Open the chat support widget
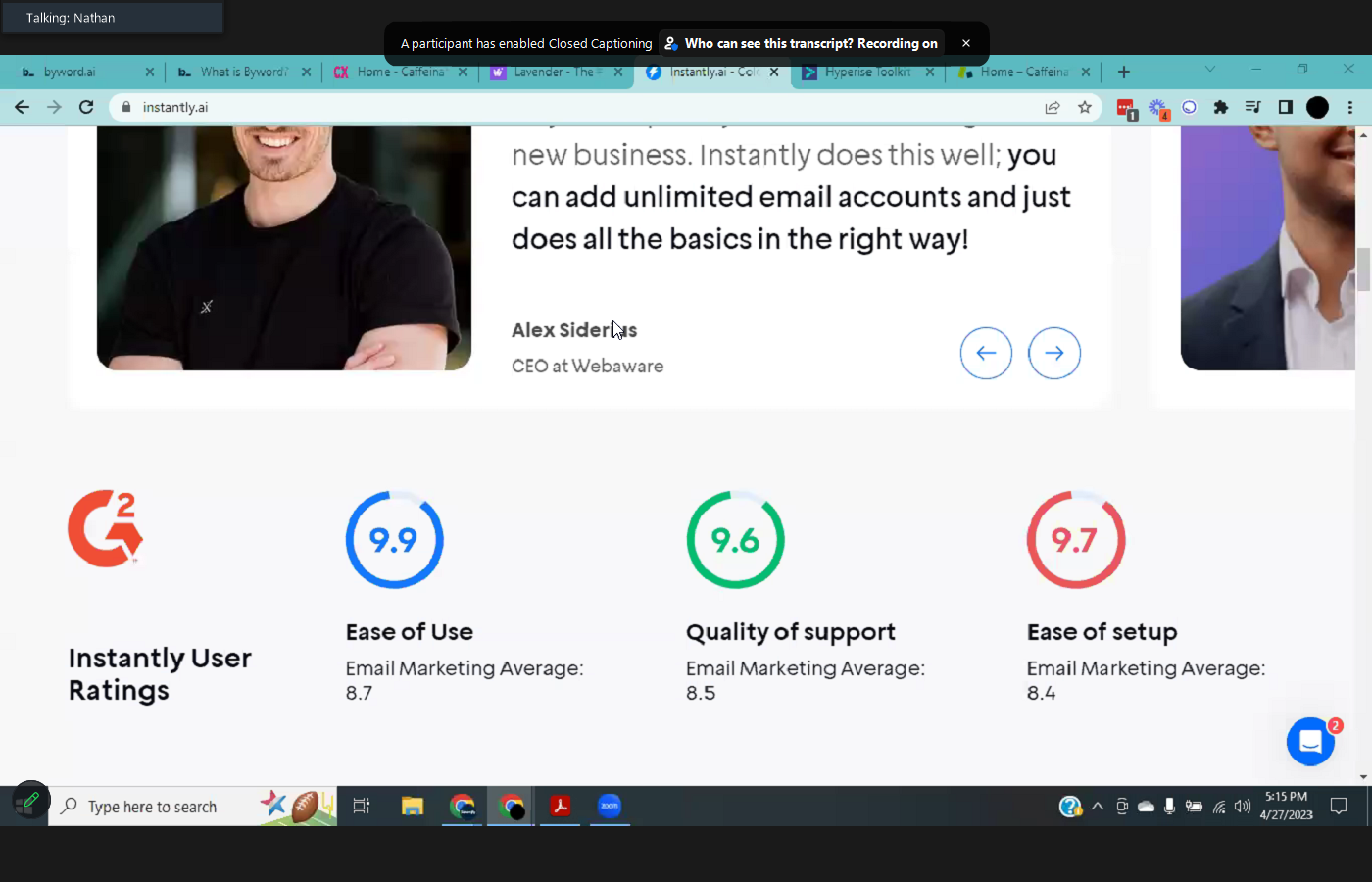Image resolution: width=1372 pixels, height=882 pixels. (1310, 743)
